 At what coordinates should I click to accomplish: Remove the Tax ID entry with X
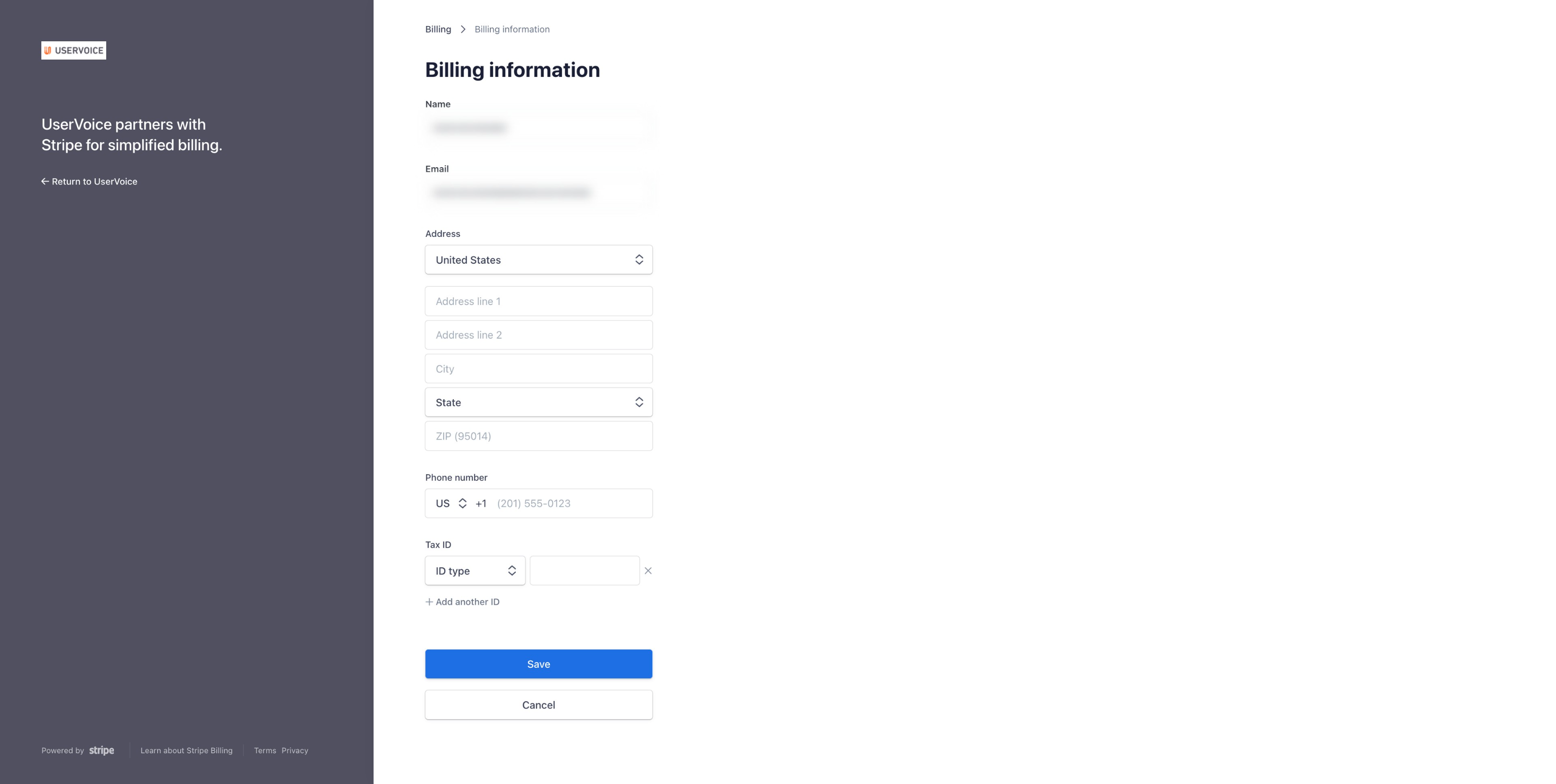(647, 570)
